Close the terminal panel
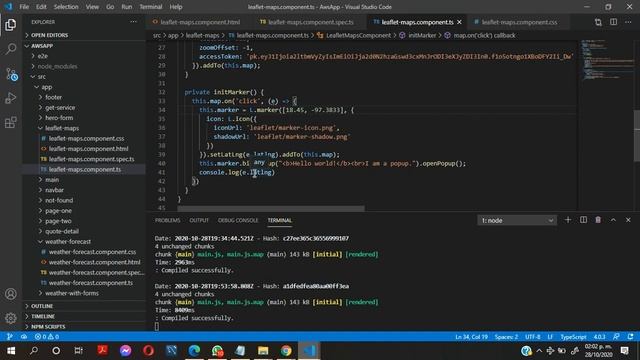 click(x=628, y=220)
